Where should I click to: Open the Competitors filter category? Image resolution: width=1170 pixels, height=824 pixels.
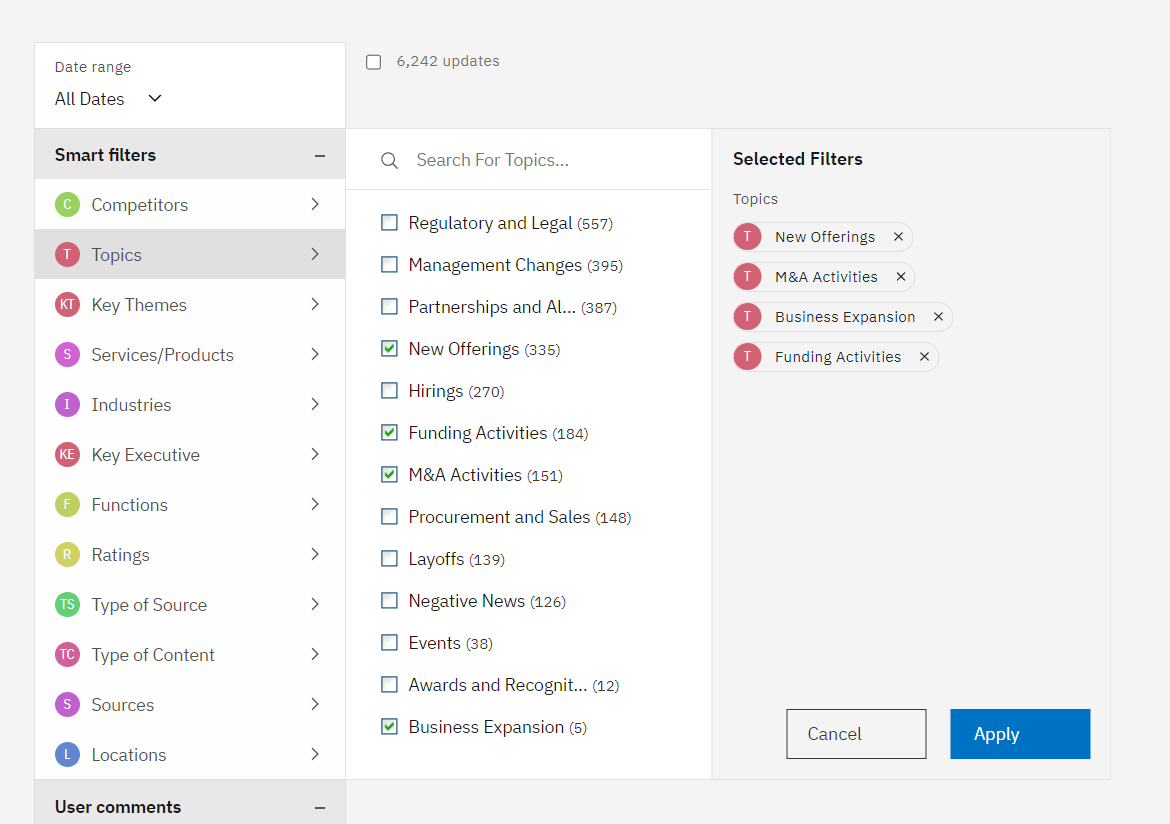coord(190,205)
